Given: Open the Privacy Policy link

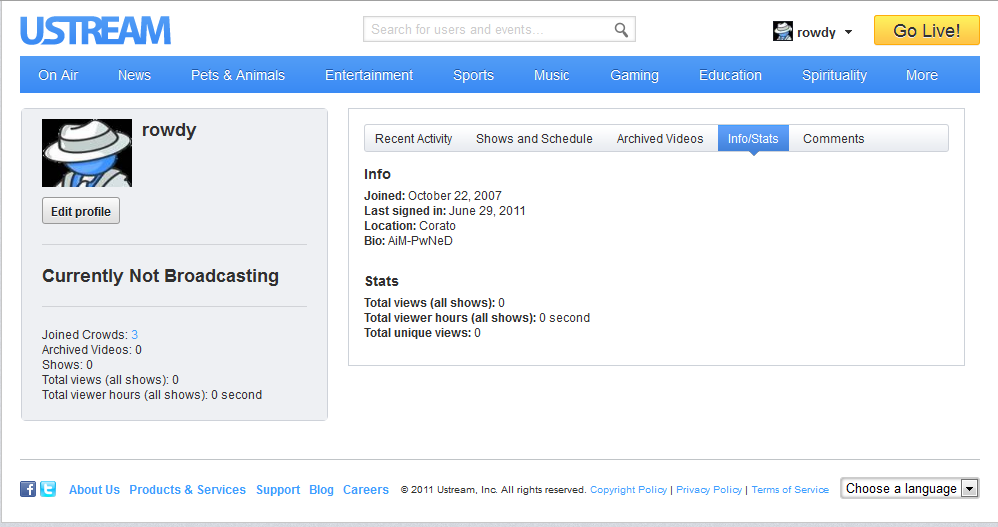Looking at the screenshot, I should point(709,489).
